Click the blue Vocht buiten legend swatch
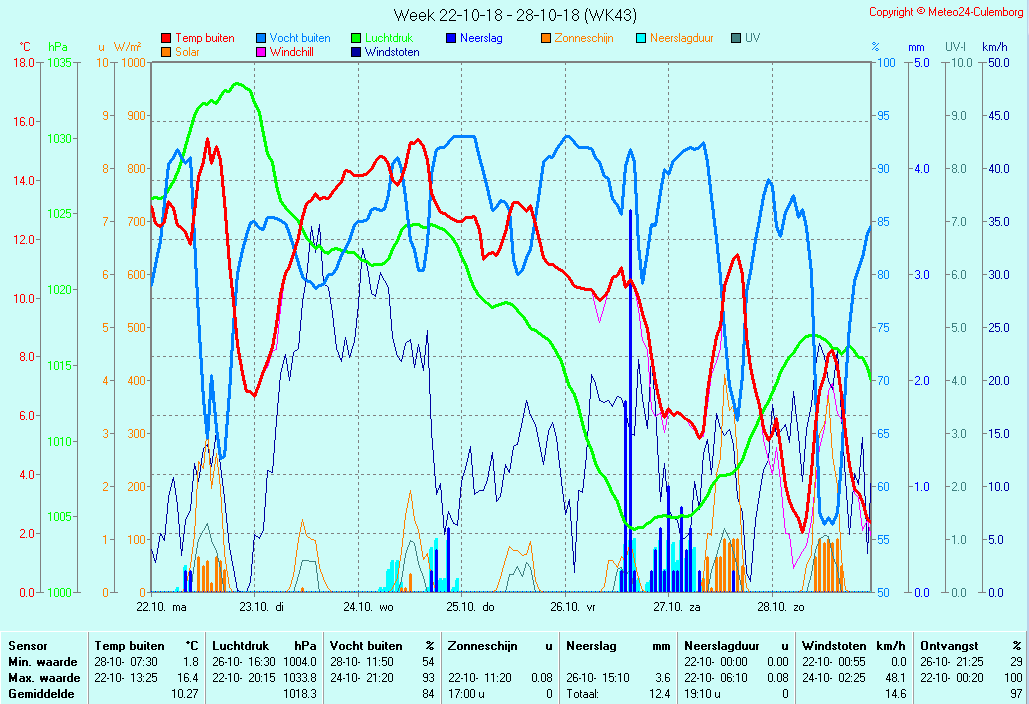Image resolution: width=1029 pixels, height=704 pixels. pos(261,39)
